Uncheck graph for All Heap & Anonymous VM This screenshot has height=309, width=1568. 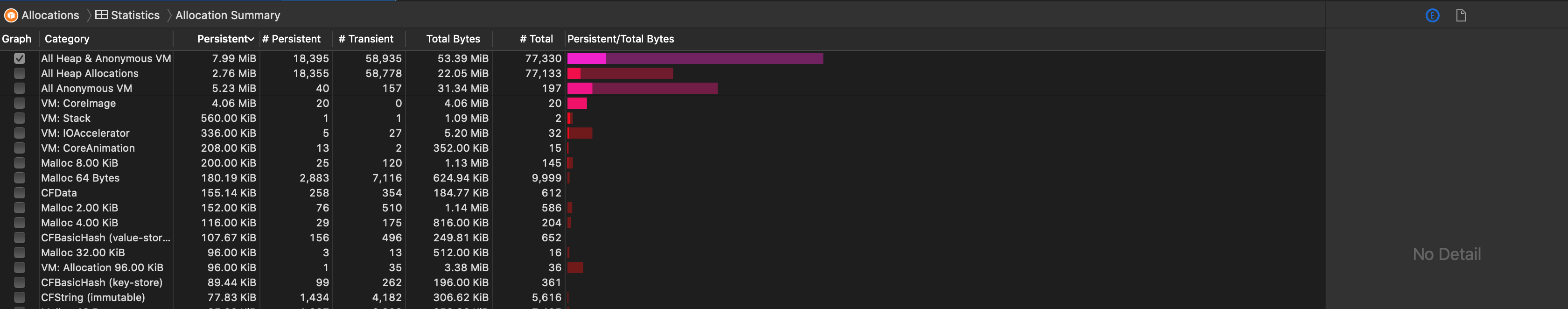pos(20,58)
